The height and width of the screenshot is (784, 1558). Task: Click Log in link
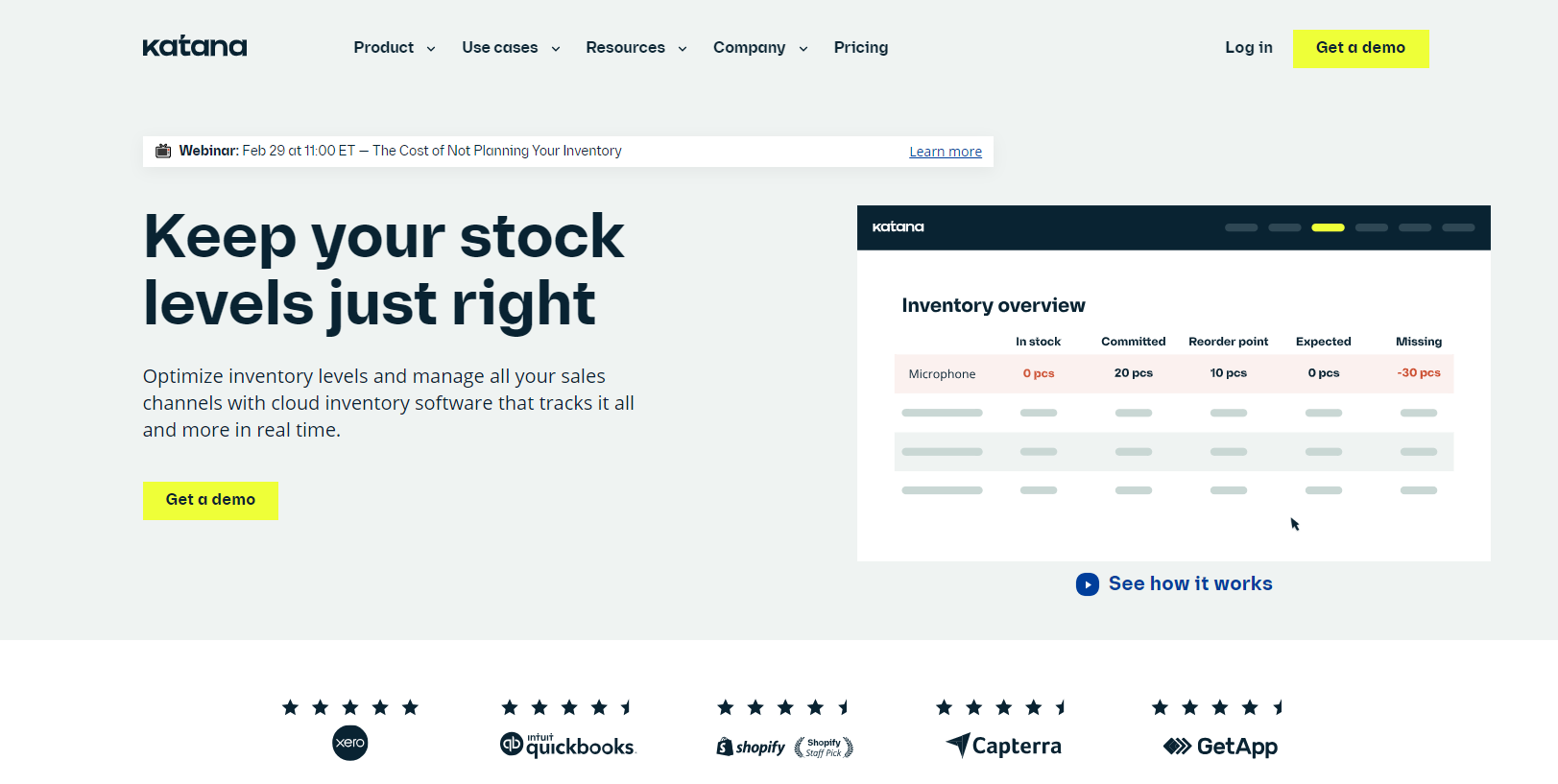(x=1248, y=48)
